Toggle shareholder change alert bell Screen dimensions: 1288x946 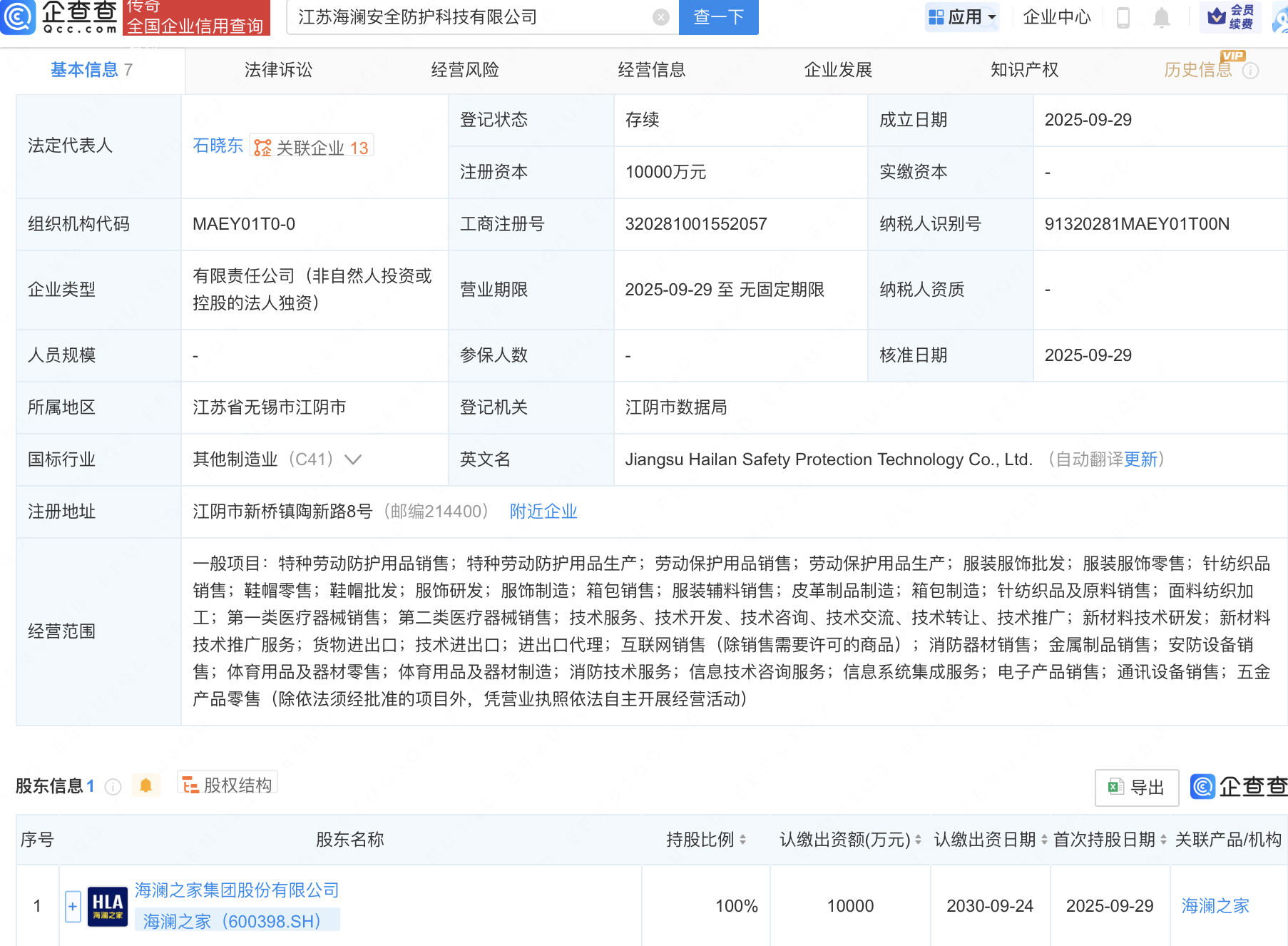pyautogui.click(x=145, y=785)
